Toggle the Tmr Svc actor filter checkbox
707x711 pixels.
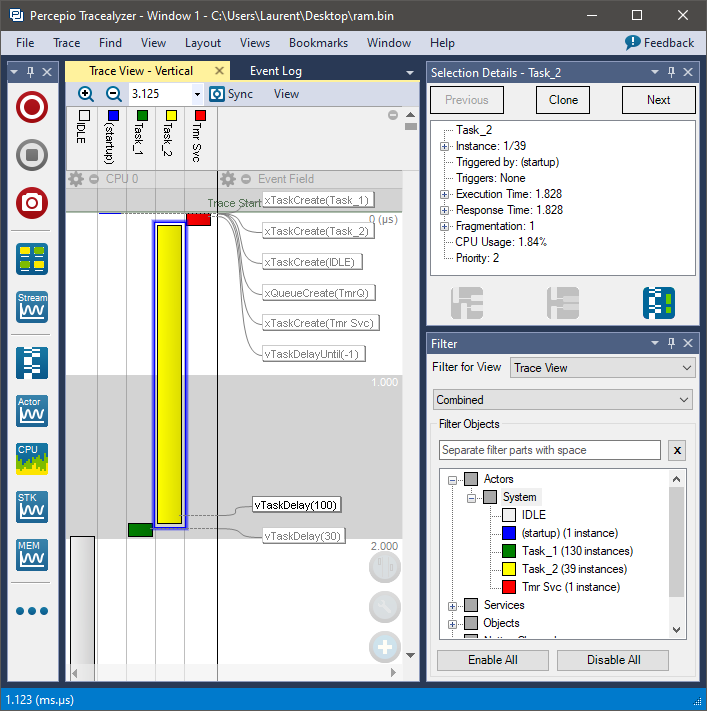point(509,587)
